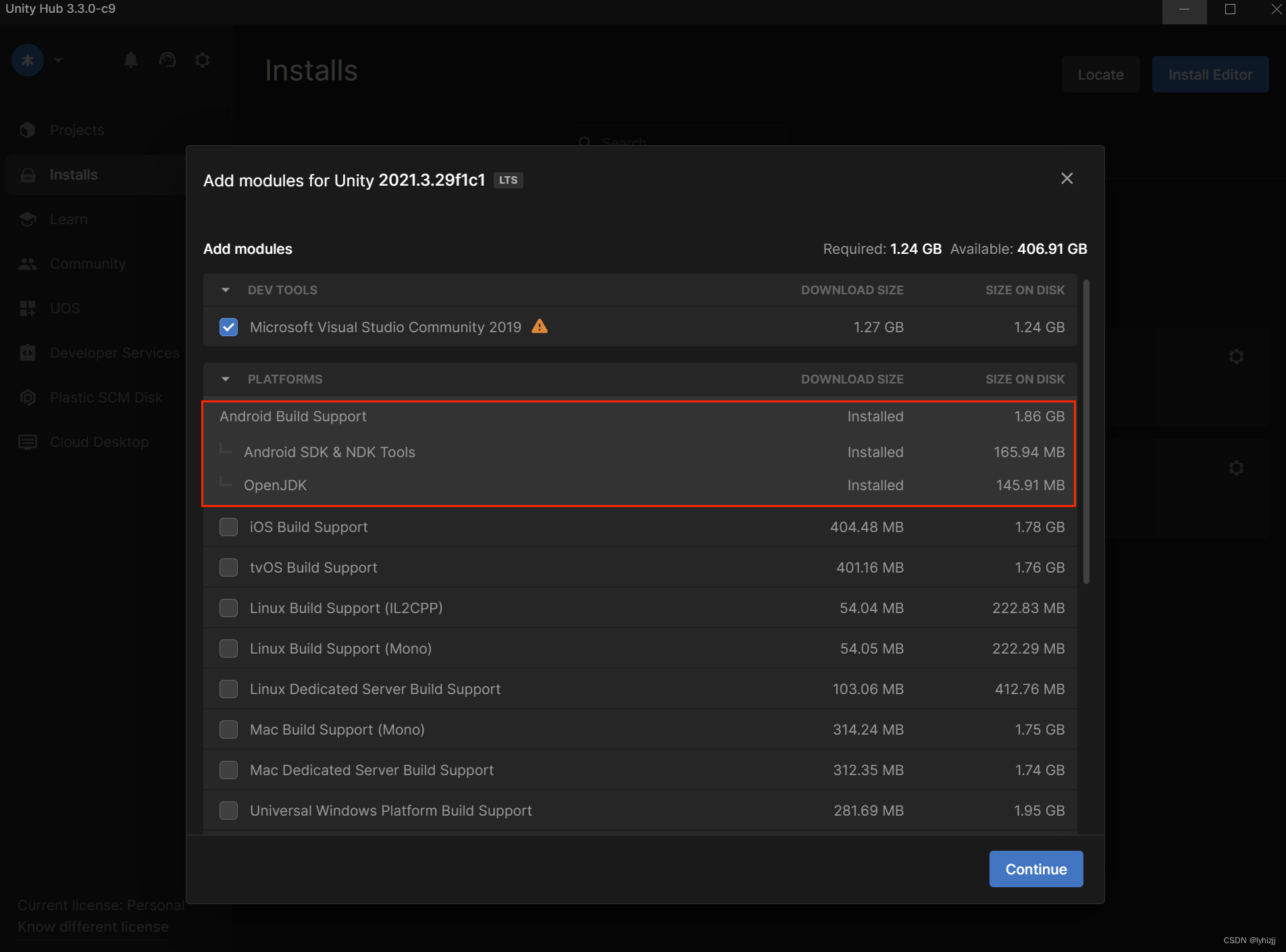Collapse the PLATFORMS section

(x=226, y=379)
